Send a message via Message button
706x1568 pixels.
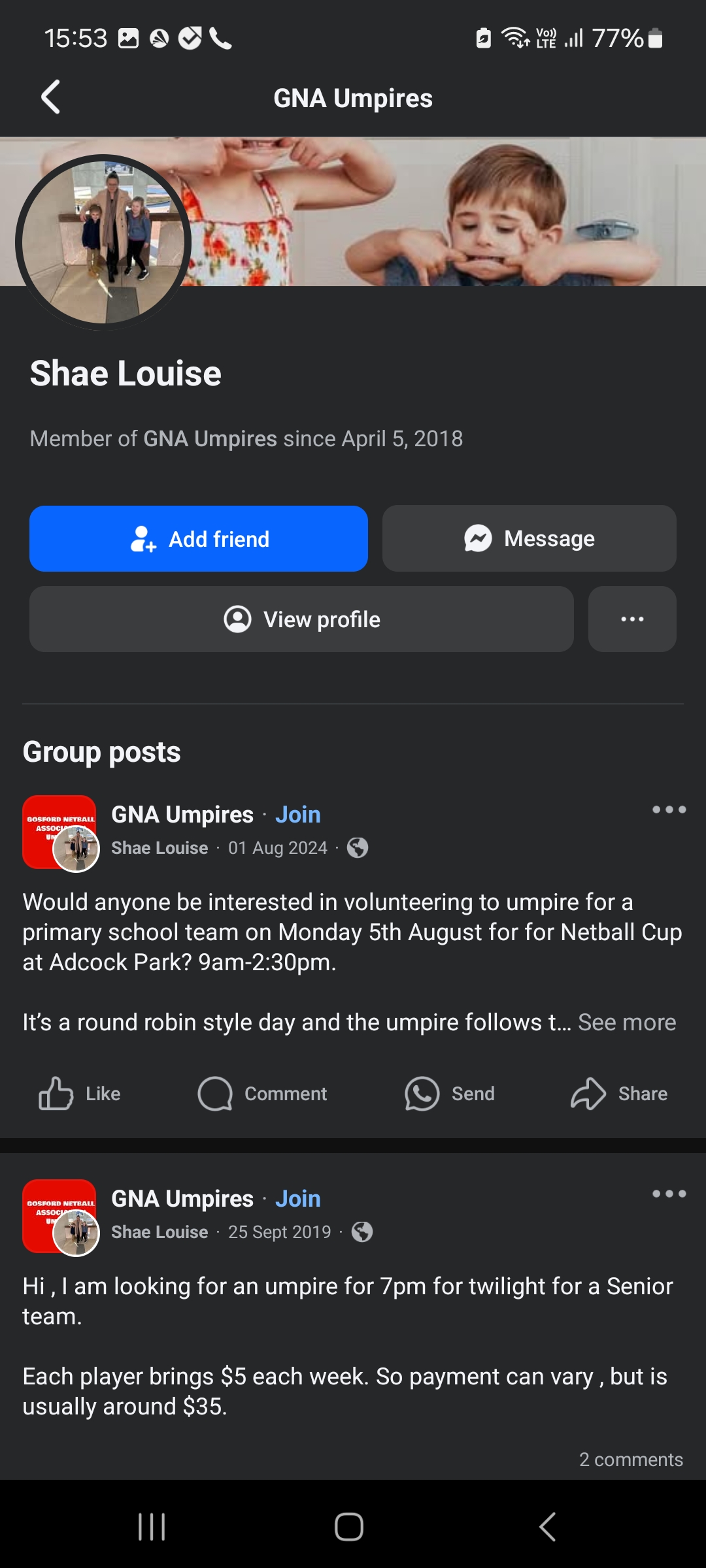pyautogui.click(x=529, y=539)
